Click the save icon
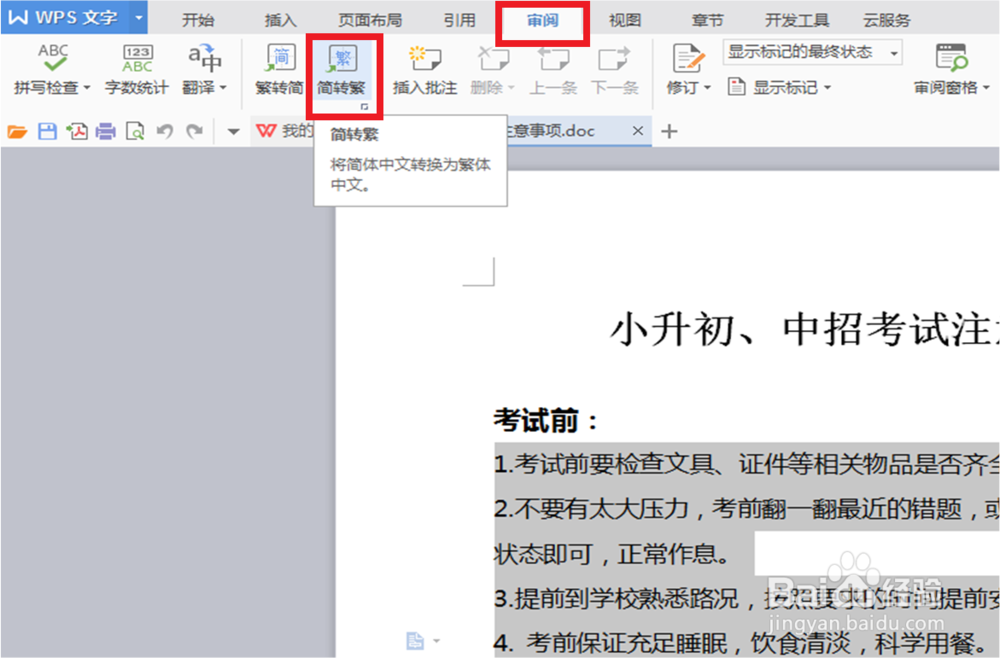This screenshot has height=658, width=1000. pyautogui.click(x=46, y=130)
